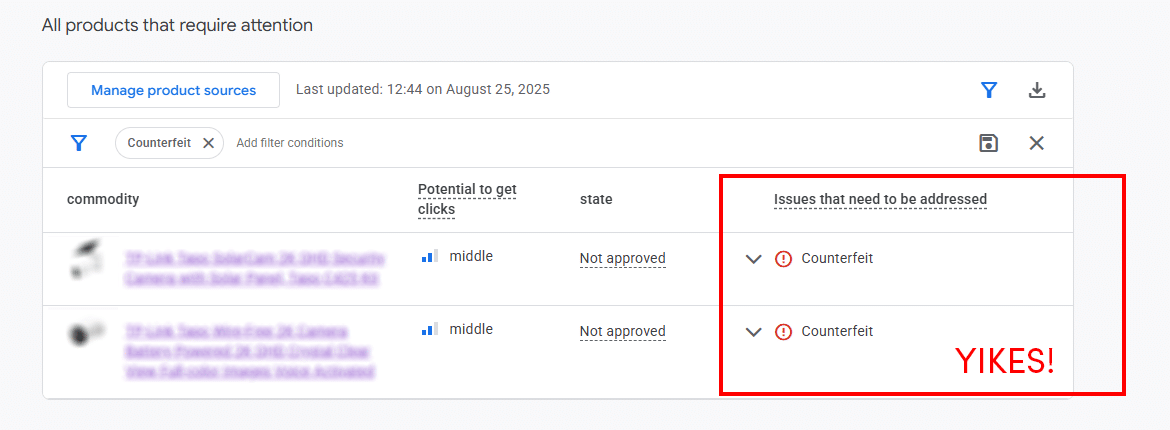
Task: Remove the Counterfeit filter chip
Action: (x=208, y=143)
